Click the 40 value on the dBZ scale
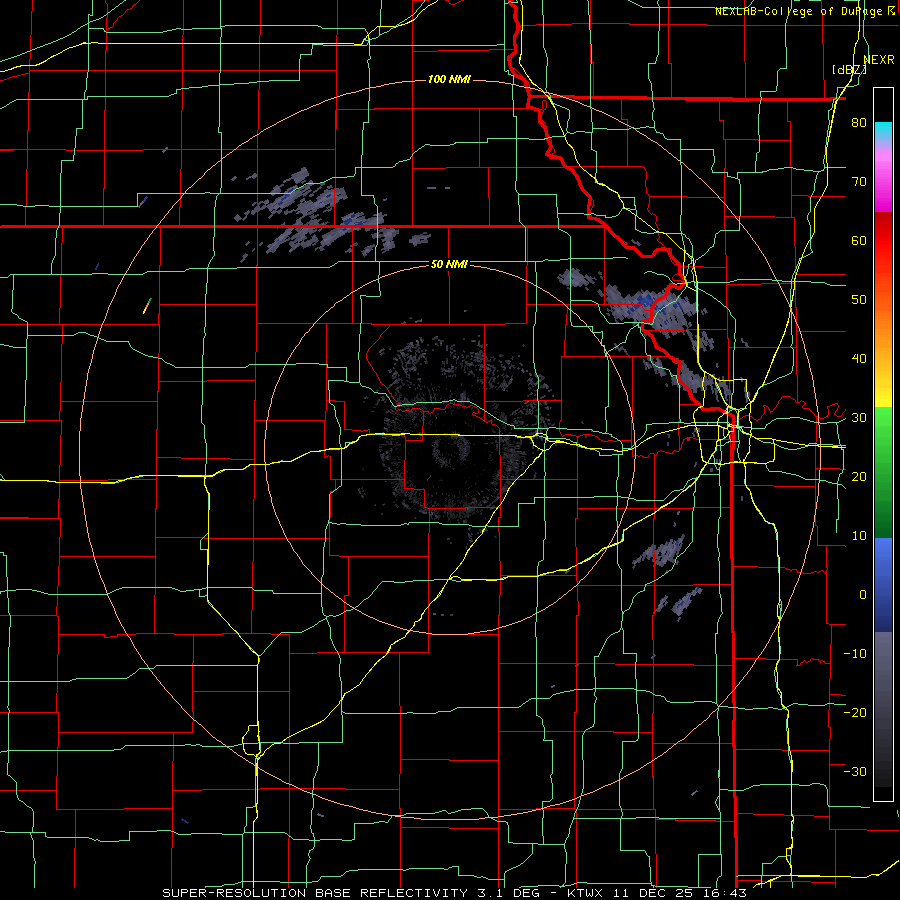 [859, 359]
